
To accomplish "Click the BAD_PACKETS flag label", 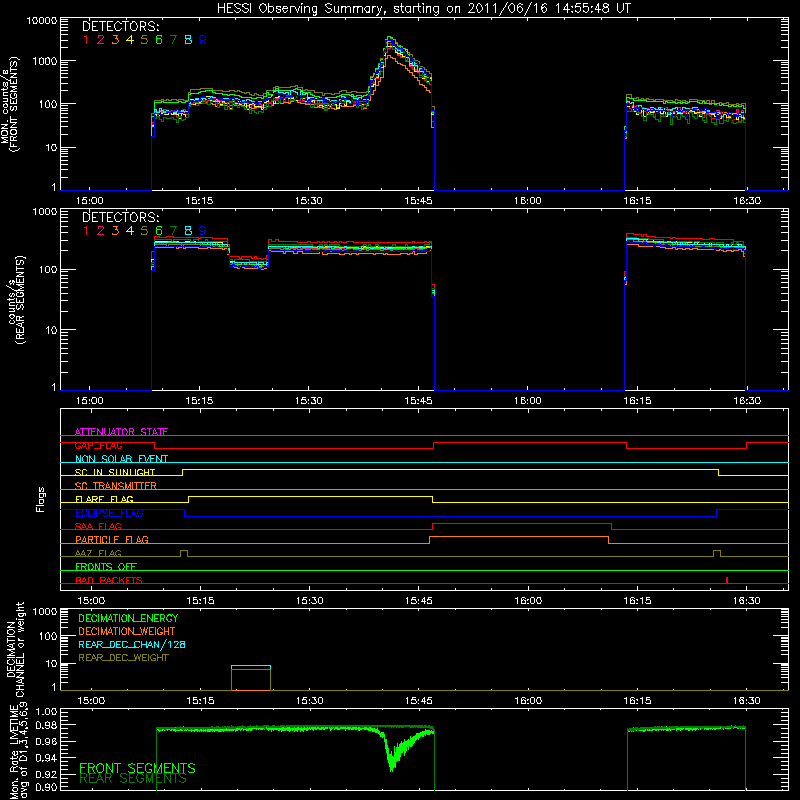I will pyautogui.click(x=109, y=581).
